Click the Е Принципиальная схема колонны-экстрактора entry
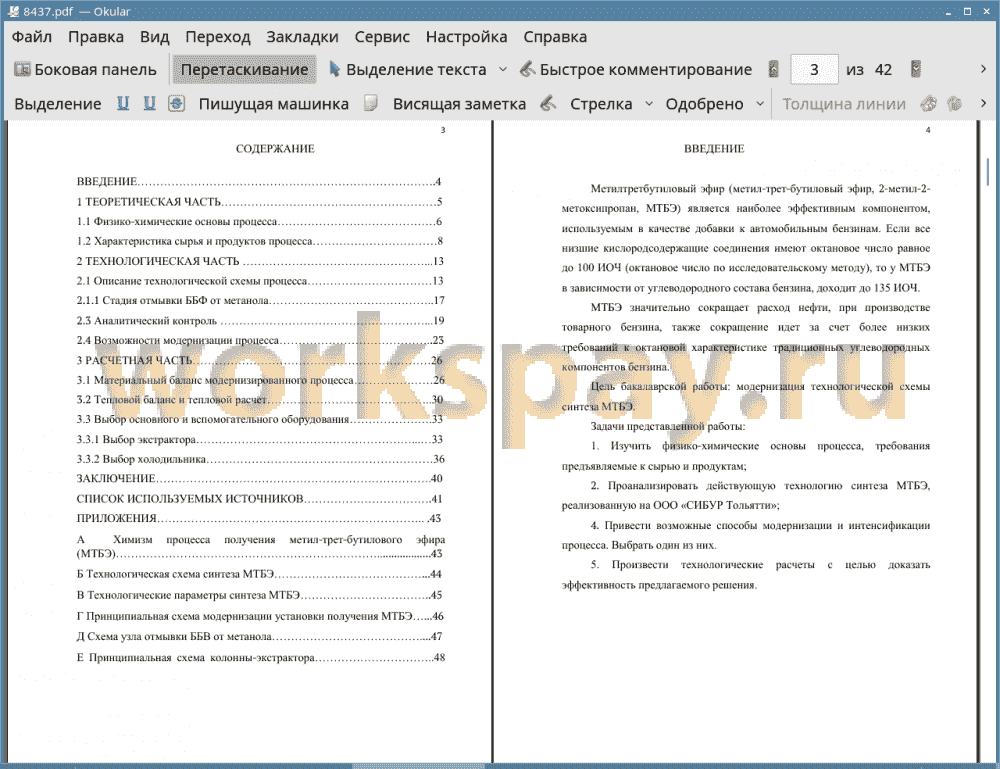 click(x=261, y=658)
